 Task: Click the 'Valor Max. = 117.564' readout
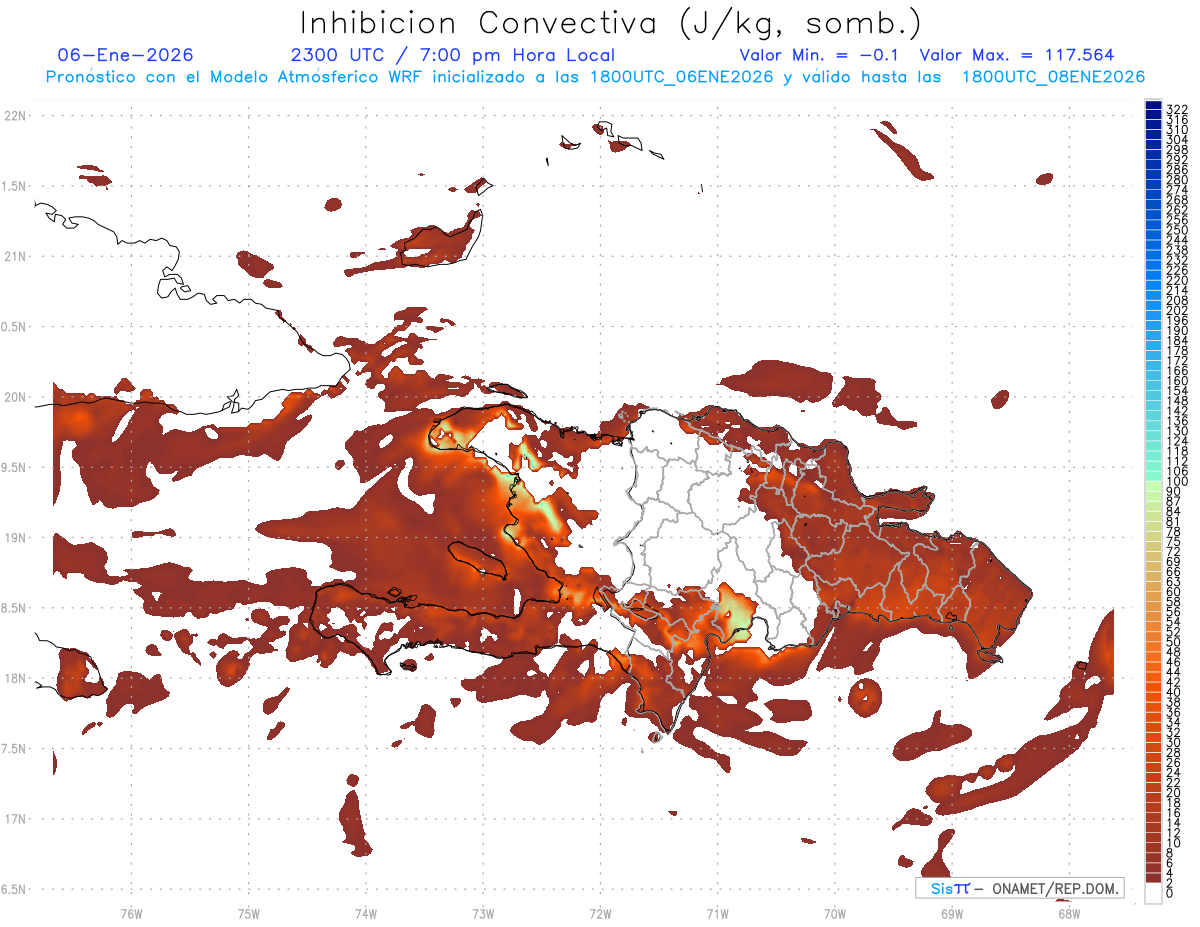[x=1017, y=55]
